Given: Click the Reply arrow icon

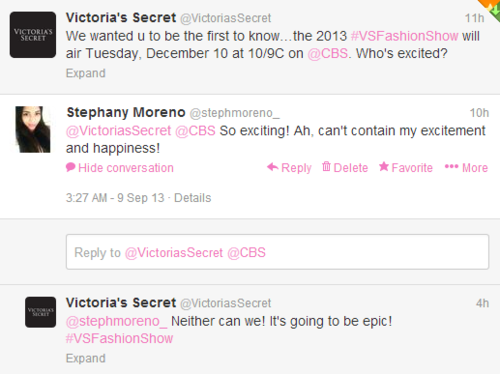Looking at the screenshot, I should coord(273,167).
